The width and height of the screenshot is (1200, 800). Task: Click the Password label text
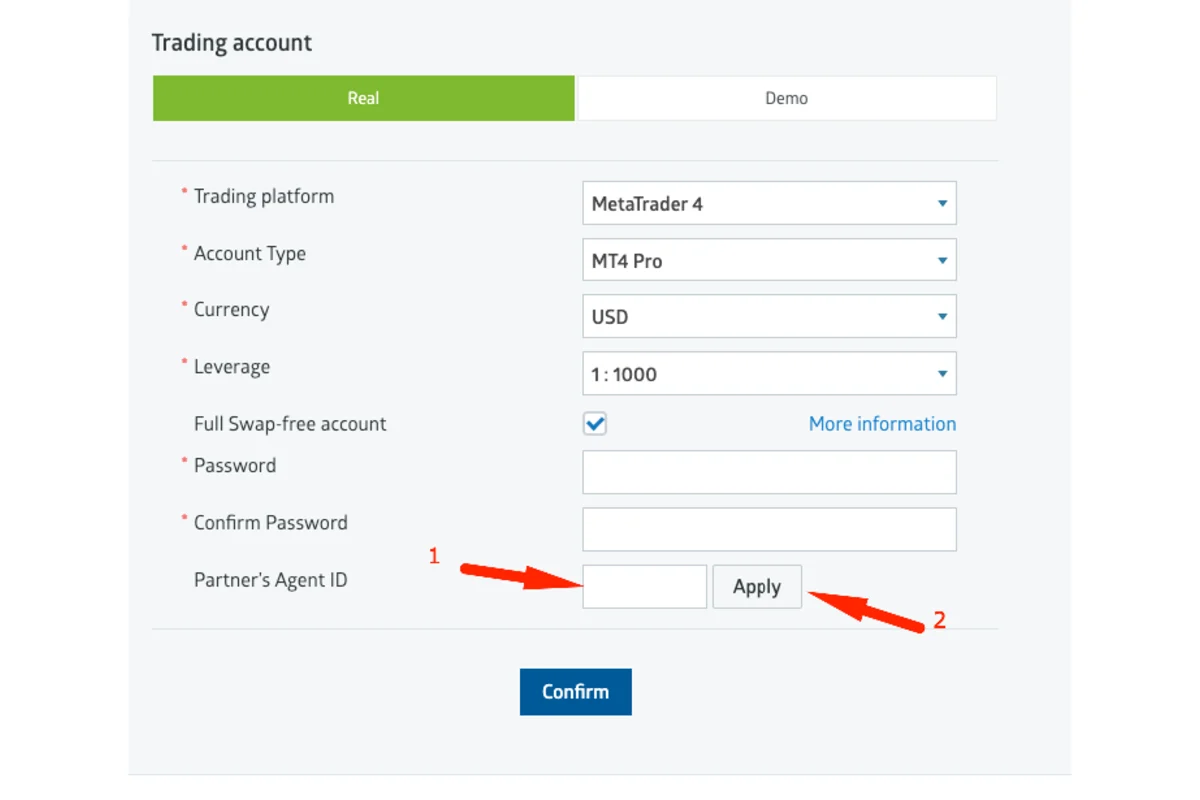(235, 465)
